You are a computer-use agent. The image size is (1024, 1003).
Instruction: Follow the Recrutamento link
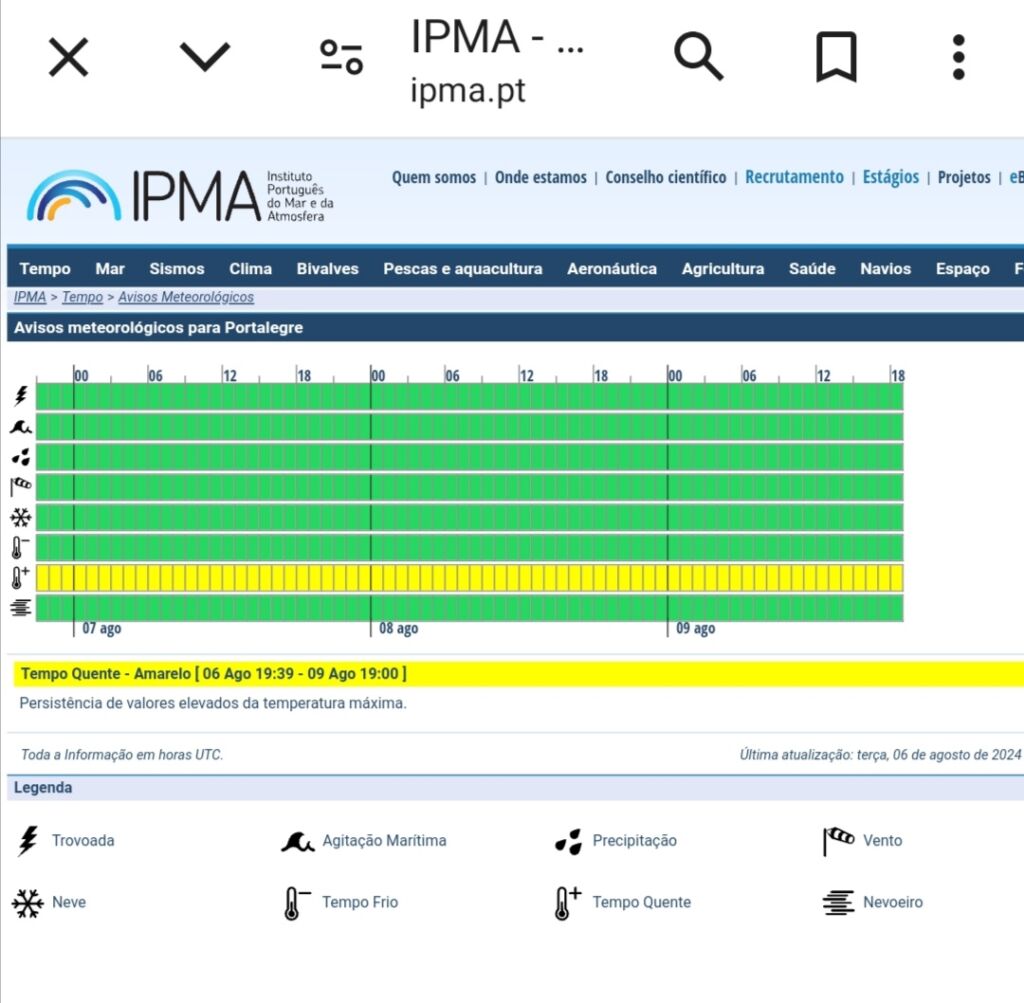click(794, 177)
